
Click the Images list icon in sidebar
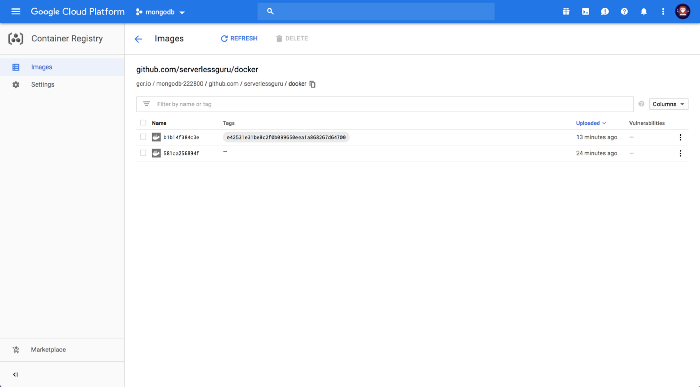(x=16, y=67)
